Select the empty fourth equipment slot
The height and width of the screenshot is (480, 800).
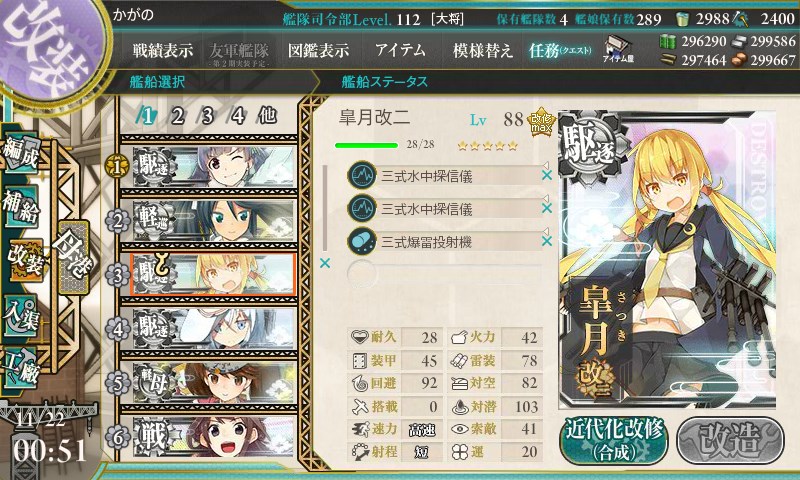pos(444,274)
